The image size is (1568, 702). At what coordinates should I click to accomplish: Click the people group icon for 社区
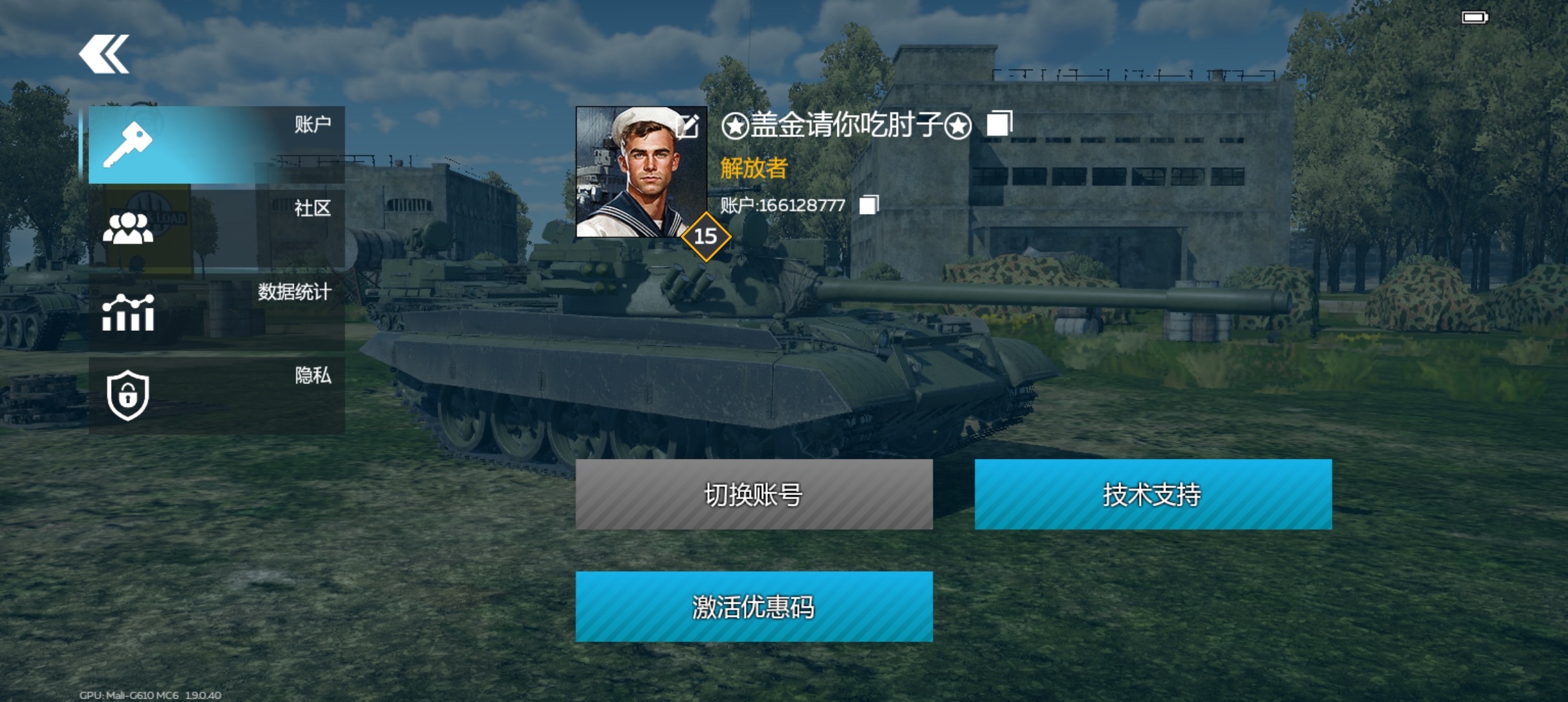128,228
